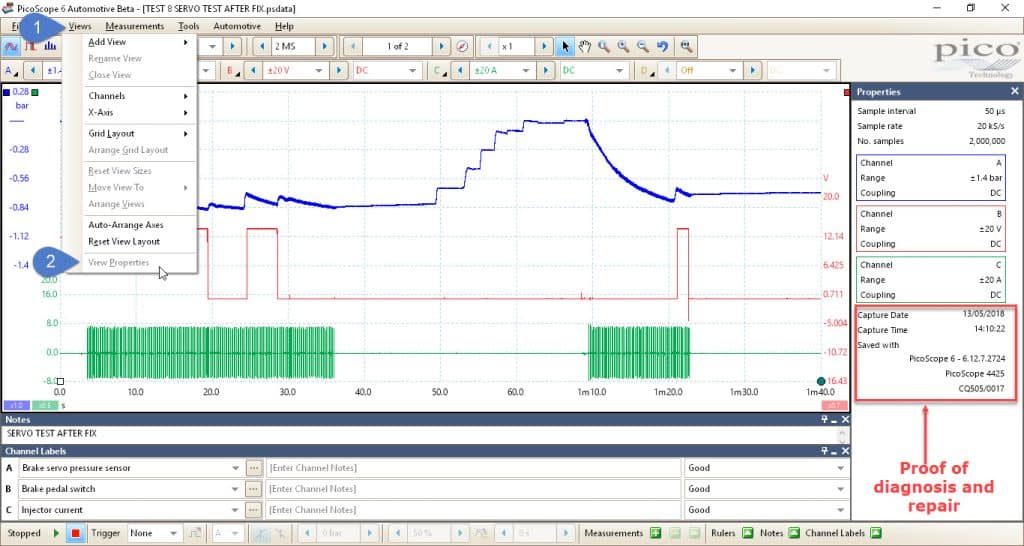This screenshot has width=1024, height=546.
Task: Open the Automotive menu
Action: tap(237, 26)
